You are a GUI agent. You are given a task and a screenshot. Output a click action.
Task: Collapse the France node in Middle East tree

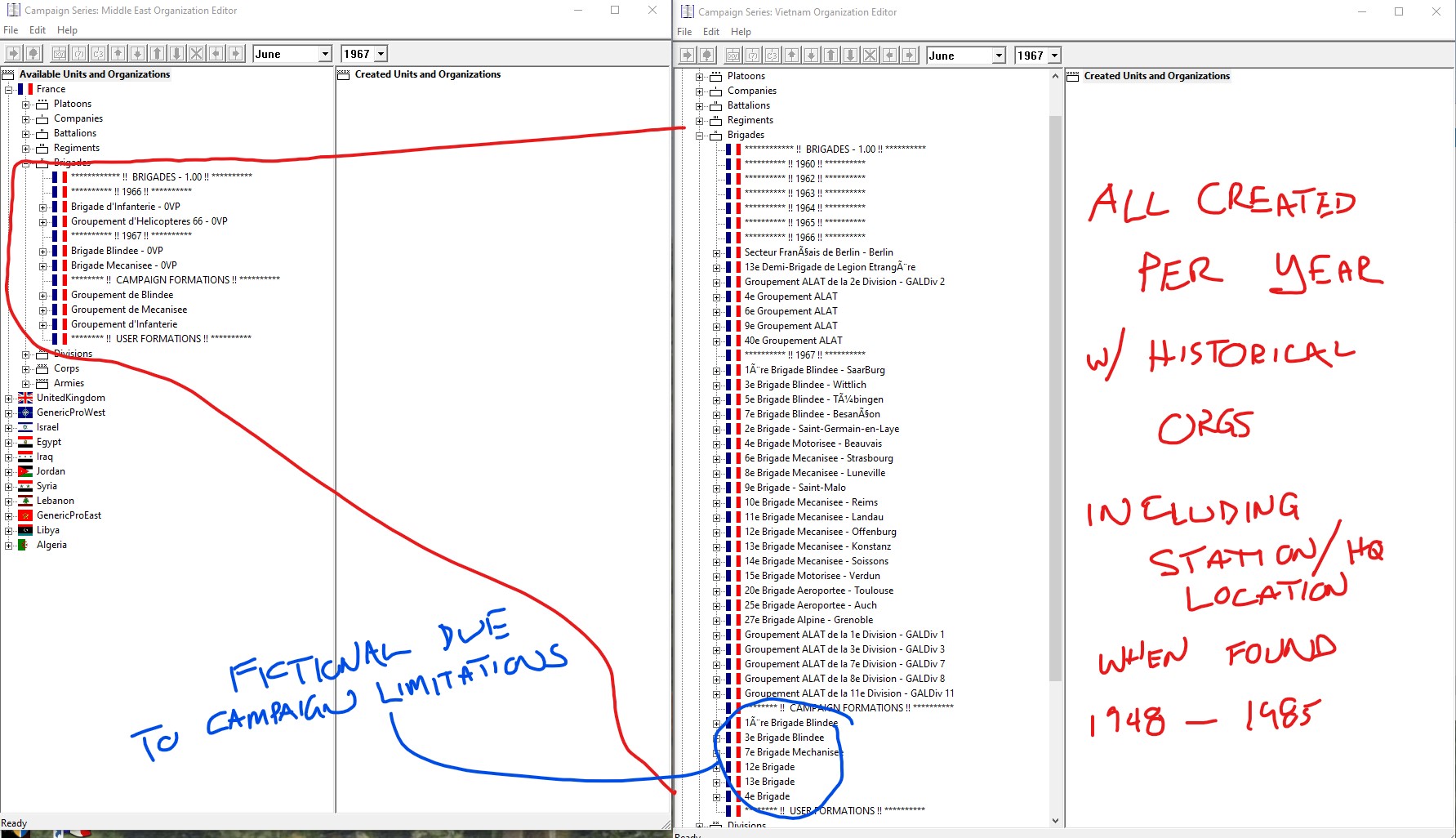8,89
